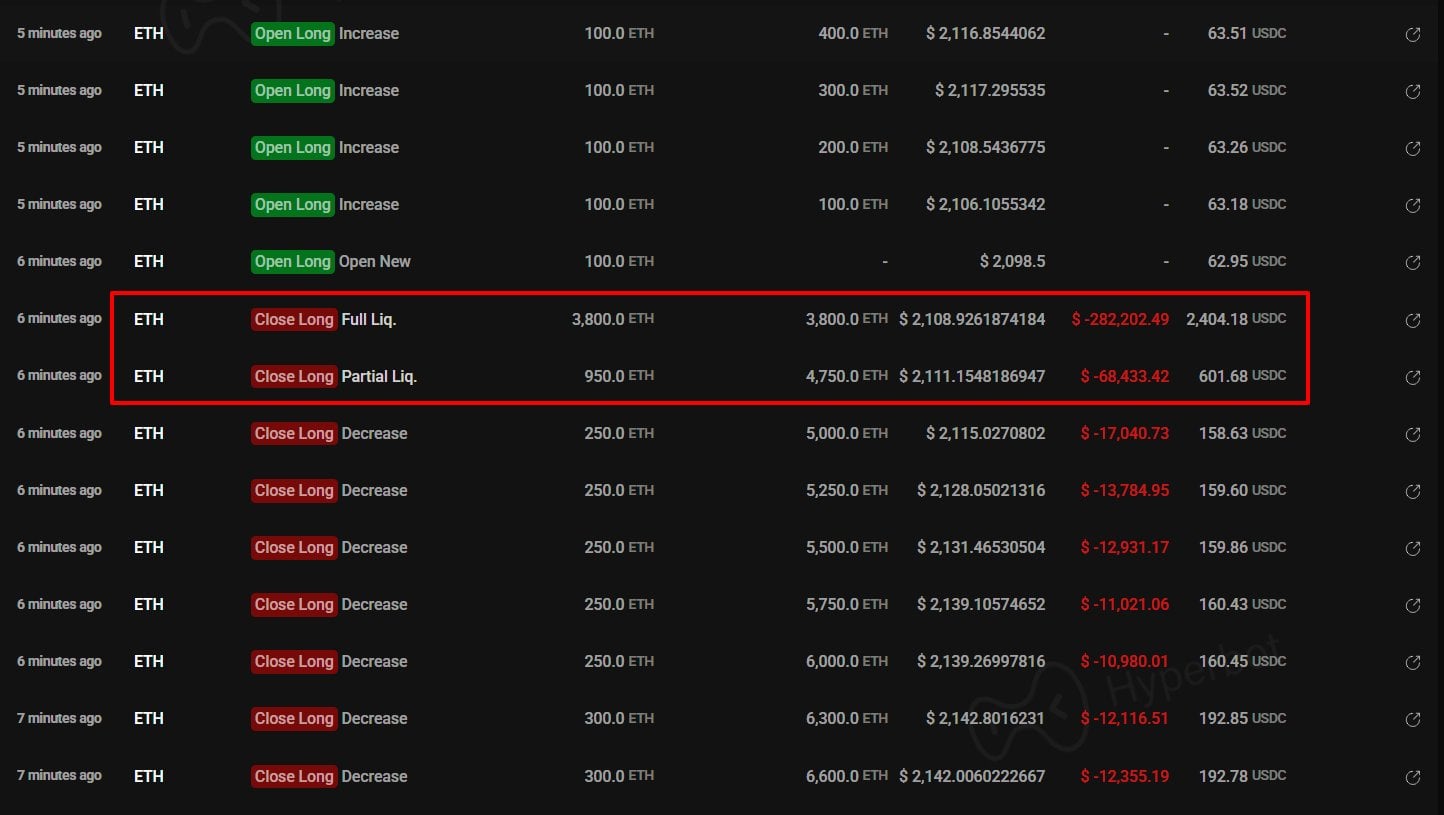Screen dimensions: 1444x815
Task: Click the size 3,800.0 ETH in Full Liq. row
Action: 613,319
